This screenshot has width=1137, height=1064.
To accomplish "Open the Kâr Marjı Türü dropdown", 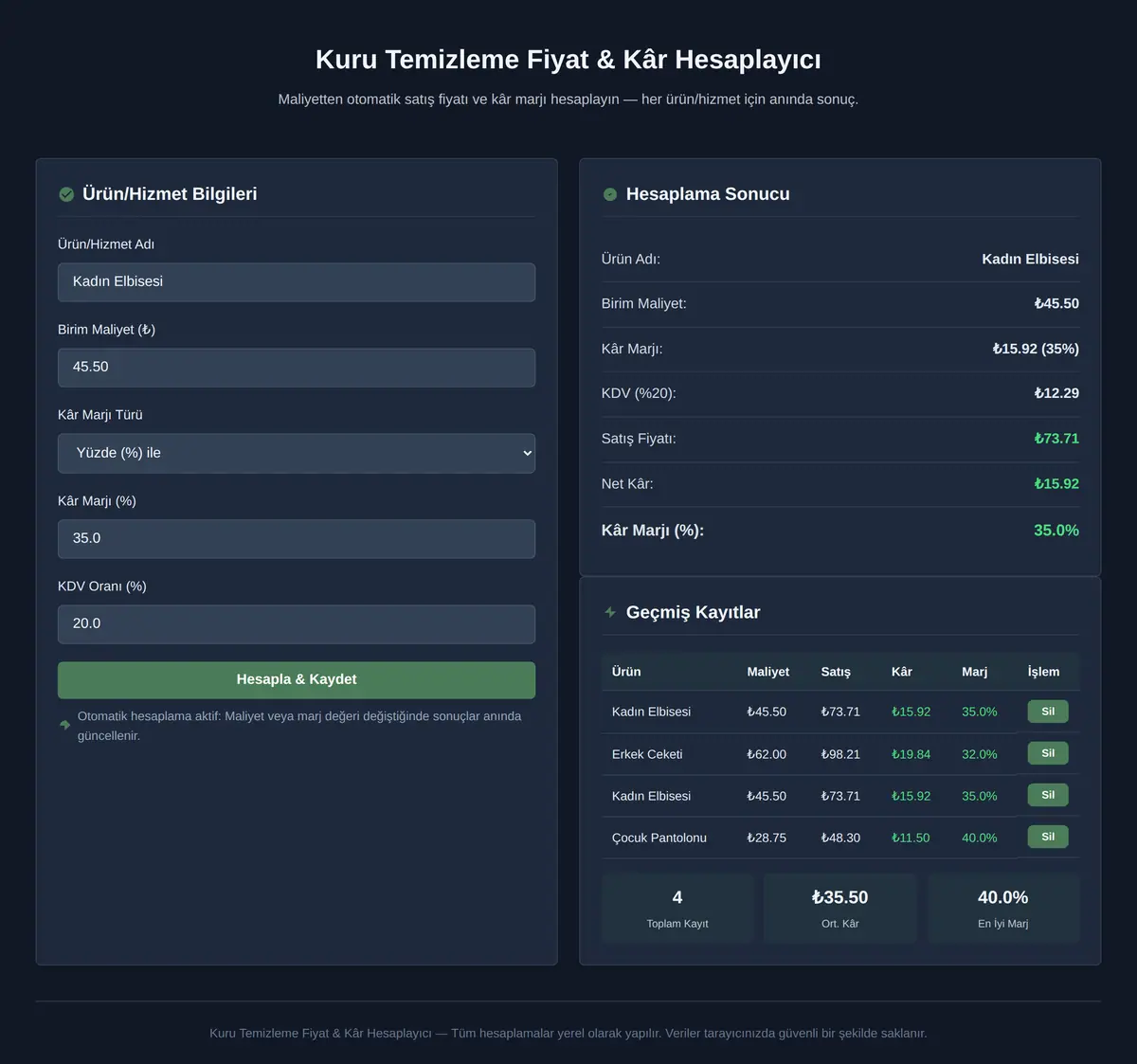I will [x=297, y=453].
